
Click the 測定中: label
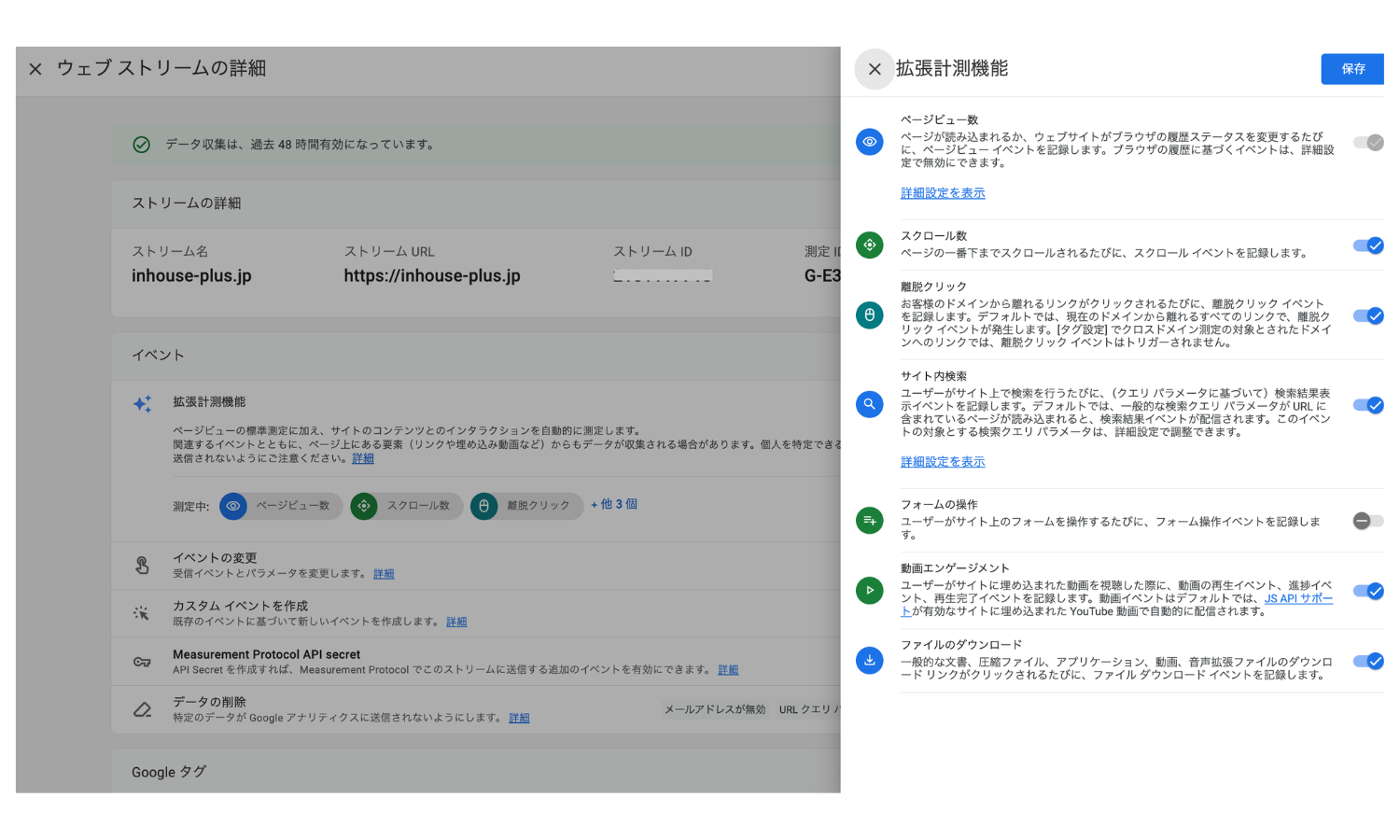click(x=190, y=507)
